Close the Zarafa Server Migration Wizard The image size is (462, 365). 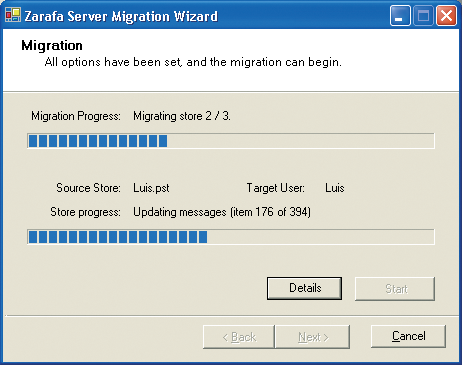[x=446, y=15]
